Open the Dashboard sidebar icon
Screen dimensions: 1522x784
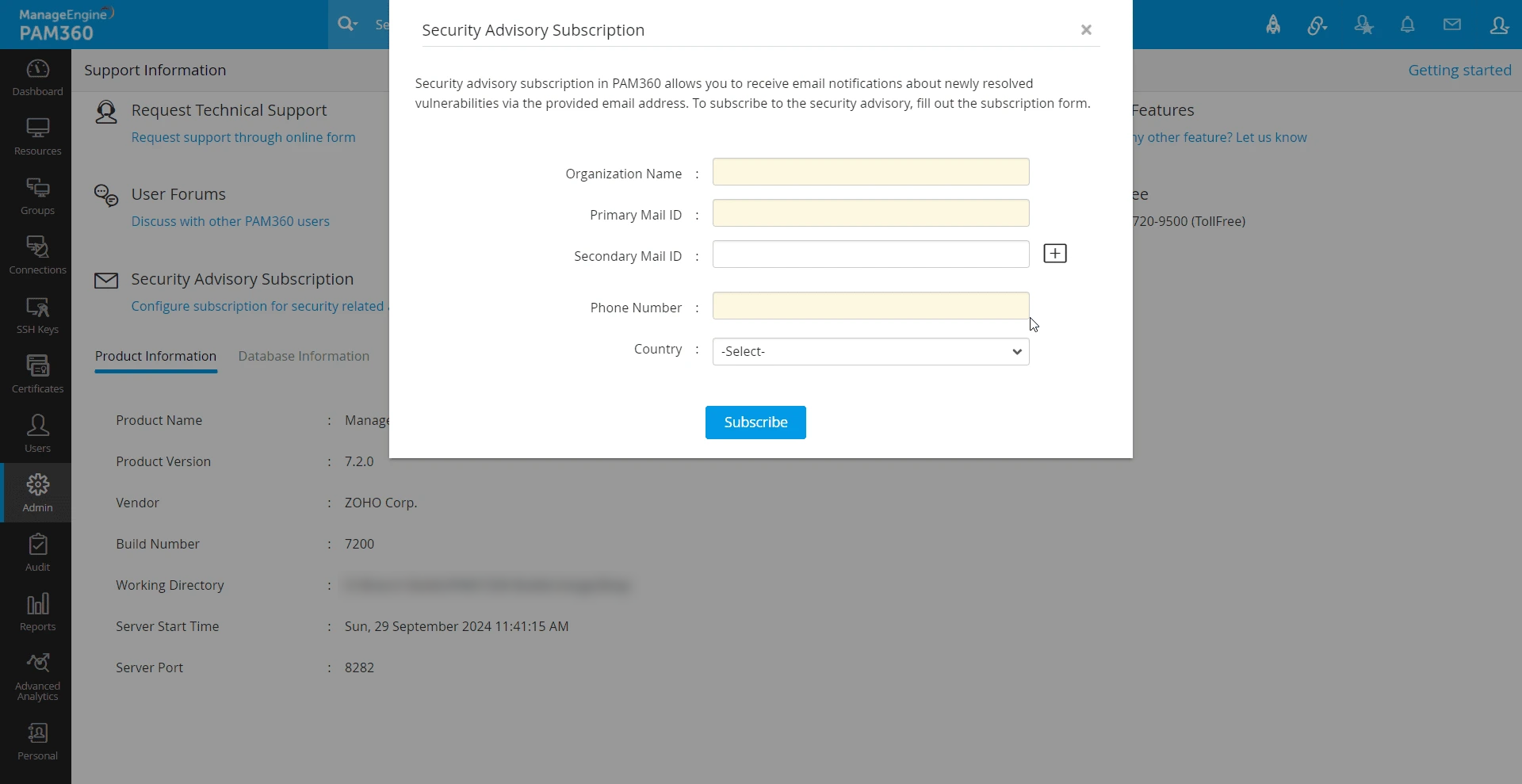point(37,78)
